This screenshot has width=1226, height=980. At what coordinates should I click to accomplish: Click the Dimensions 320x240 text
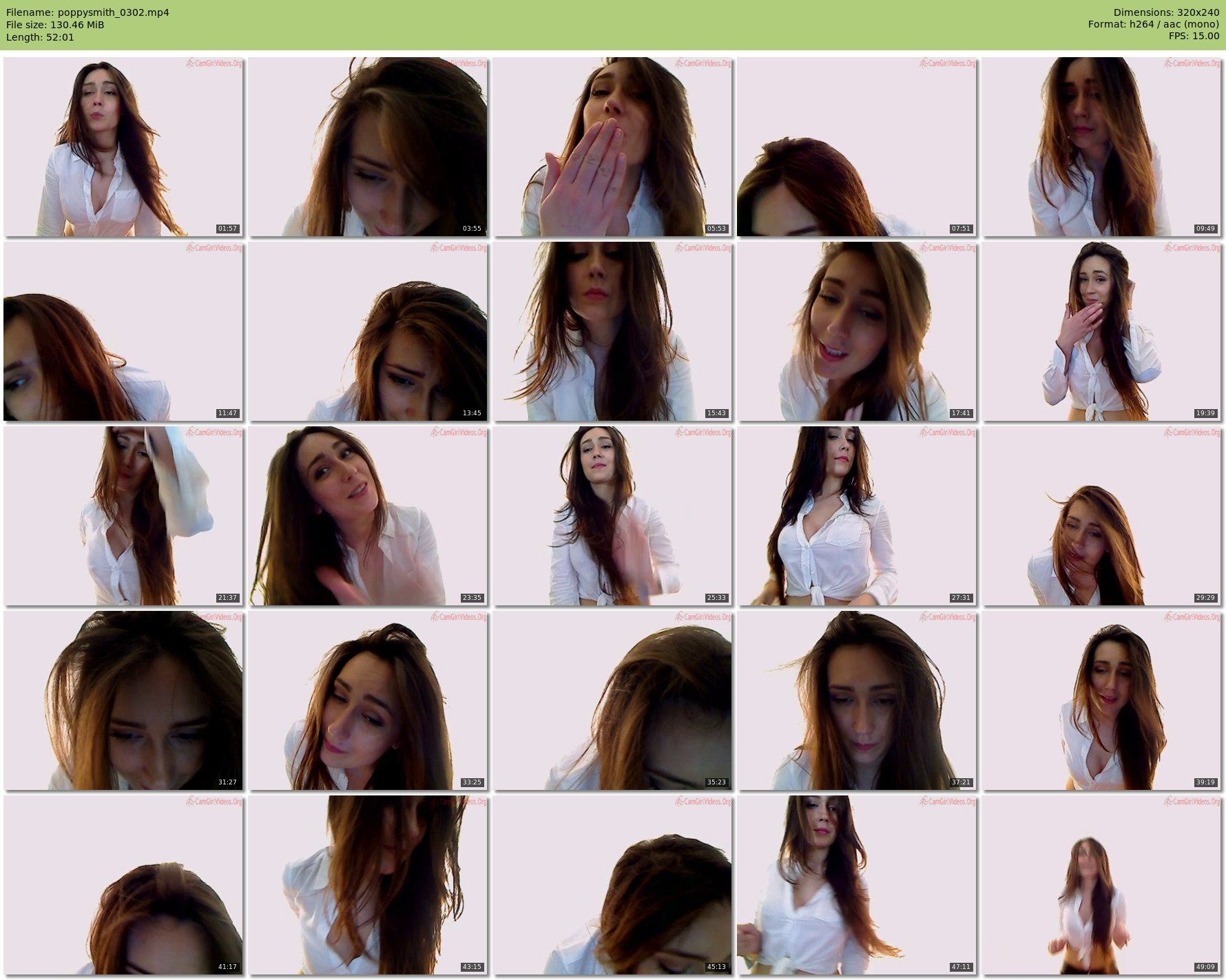point(1166,12)
